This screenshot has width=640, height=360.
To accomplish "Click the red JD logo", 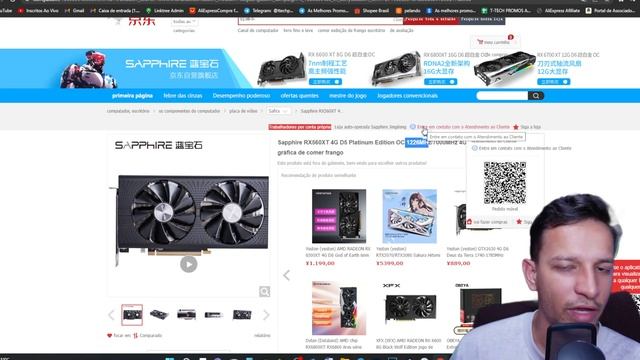I will click(142, 21).
